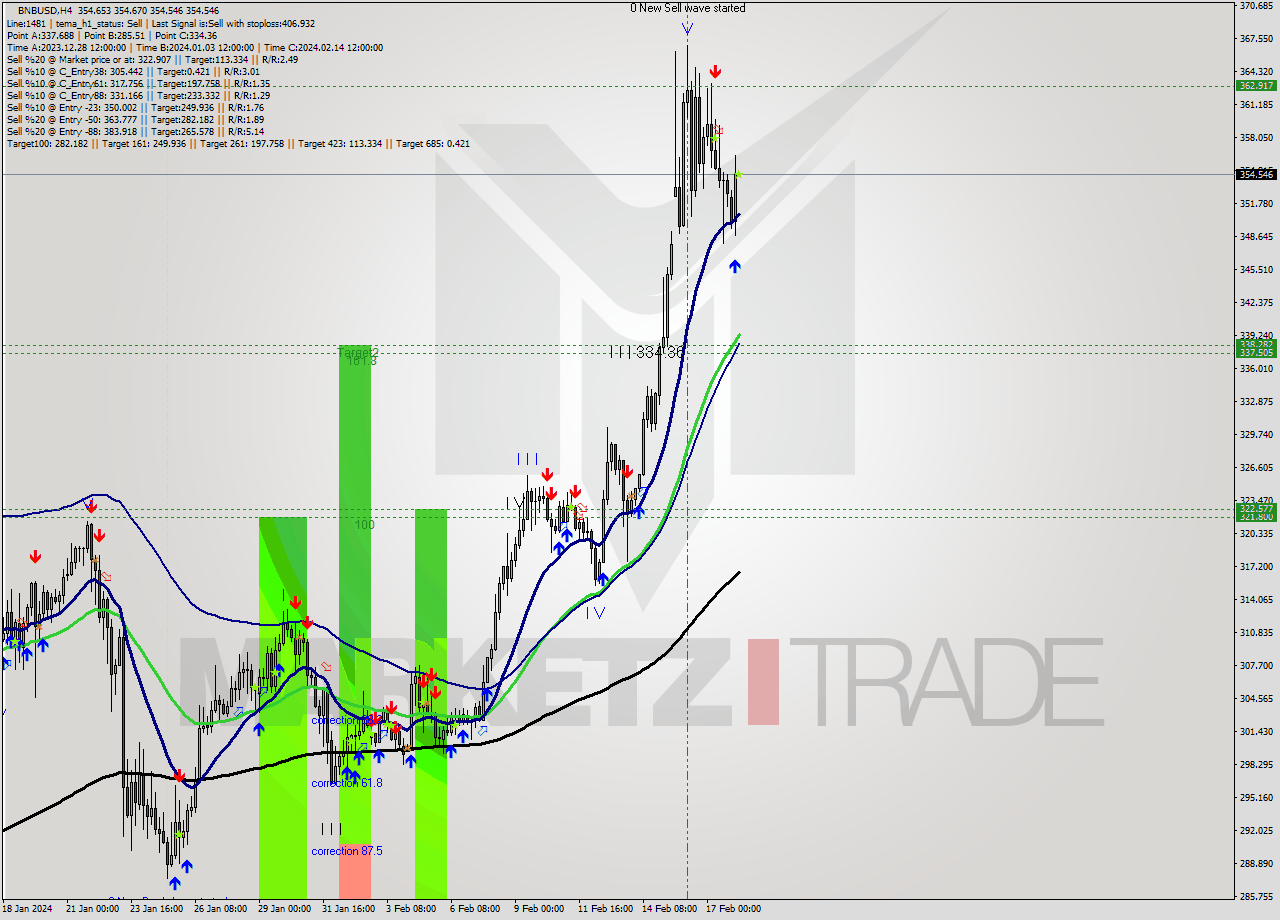Click the blue up arrow below 348.645 candle
This screenshot has width=1280, height=920.
tap(735, 266)
